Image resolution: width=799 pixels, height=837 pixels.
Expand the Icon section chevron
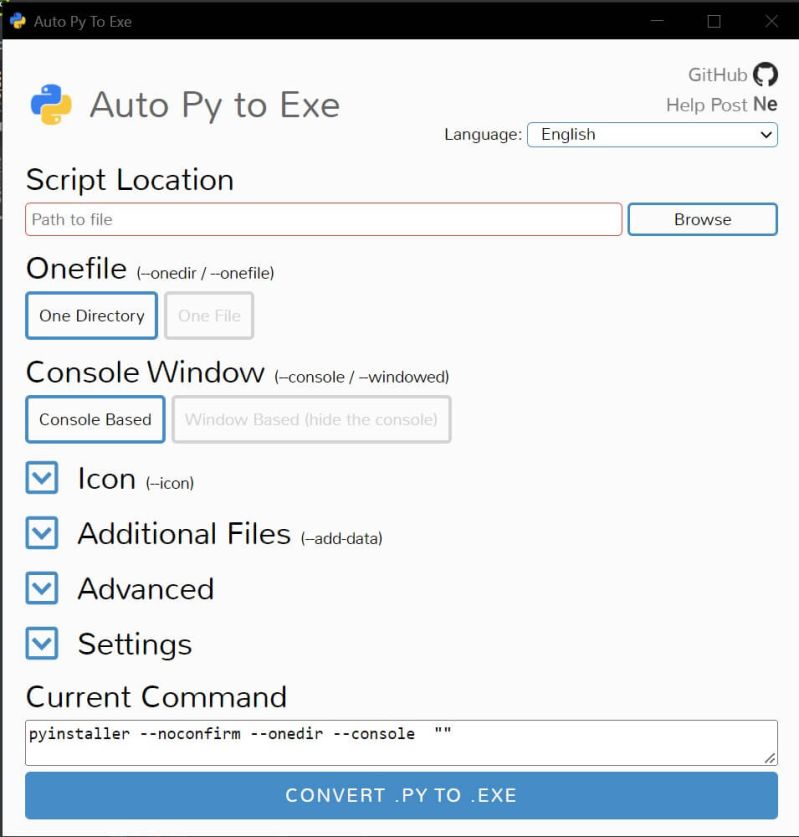[42, 478]
